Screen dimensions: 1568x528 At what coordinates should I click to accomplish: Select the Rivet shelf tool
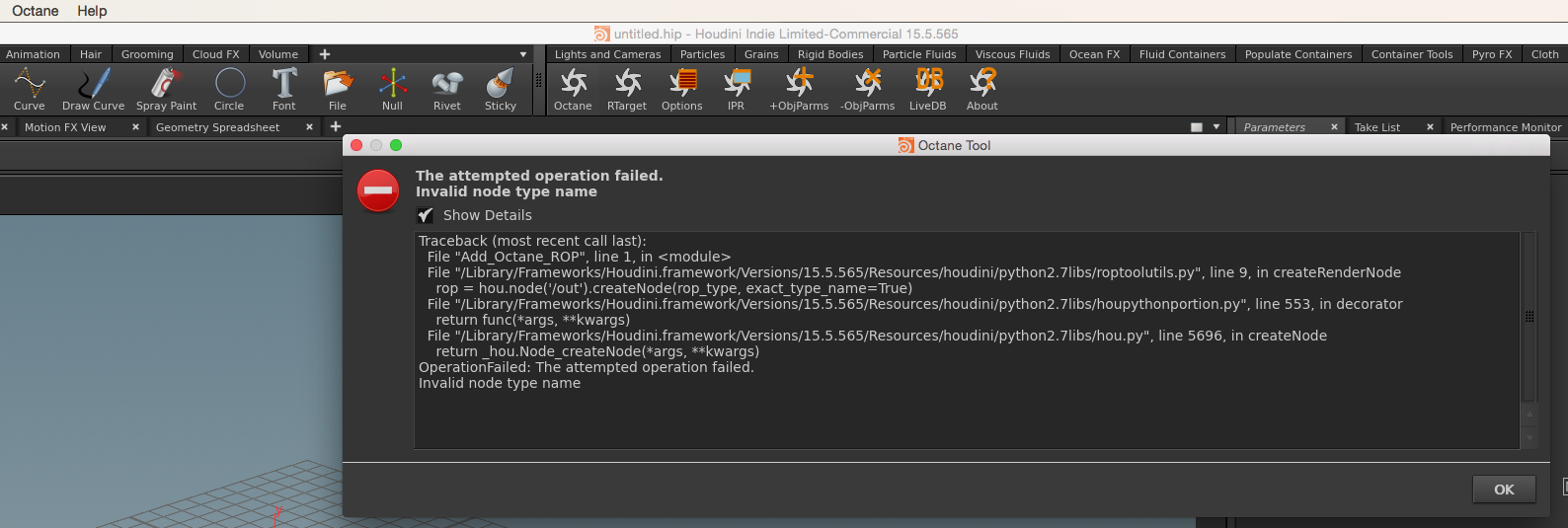pos(447,89)
